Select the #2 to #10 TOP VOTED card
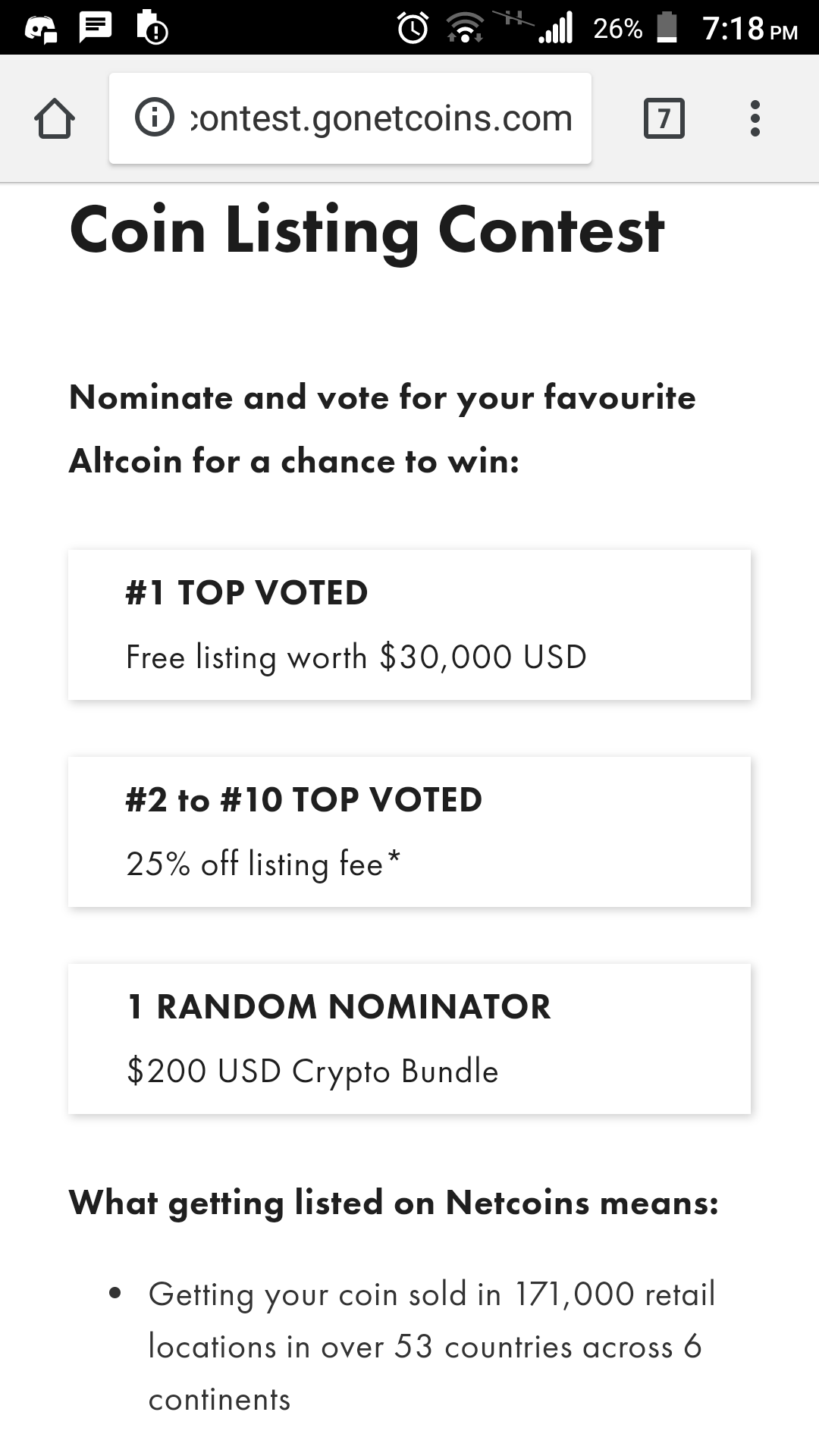 pyautogui.click(x=409, y=832)
